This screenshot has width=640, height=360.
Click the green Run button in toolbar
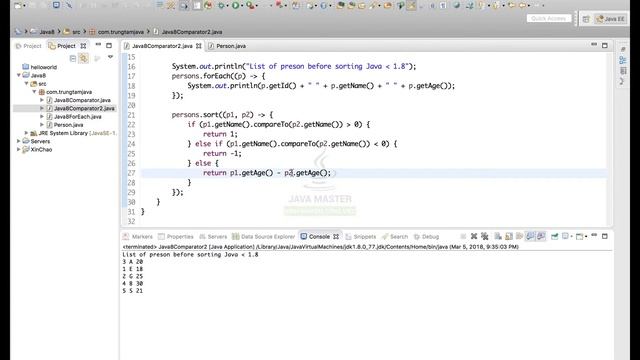pyautogui.click(x=236, y=5)
